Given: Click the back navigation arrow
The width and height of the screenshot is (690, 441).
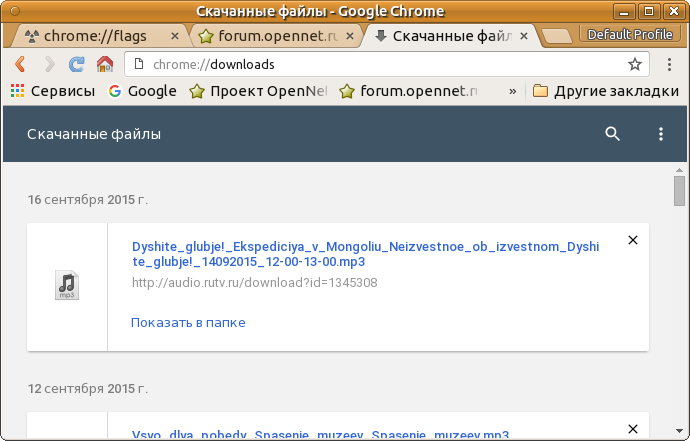Looking at the screenshot, I should tap(20, 65).
